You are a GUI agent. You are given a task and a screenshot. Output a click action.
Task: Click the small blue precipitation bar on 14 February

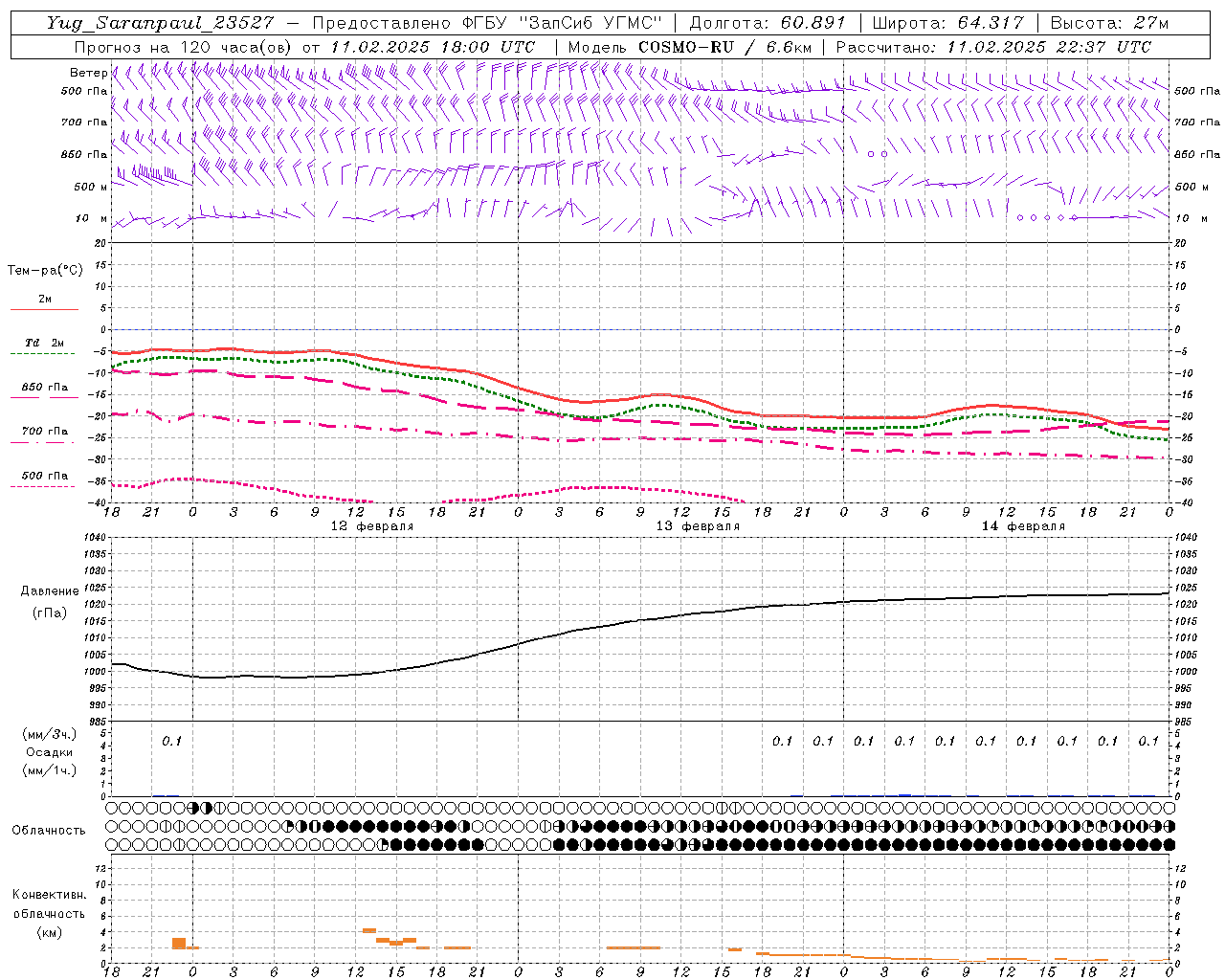pyautogui.click(x=904, y=795)
